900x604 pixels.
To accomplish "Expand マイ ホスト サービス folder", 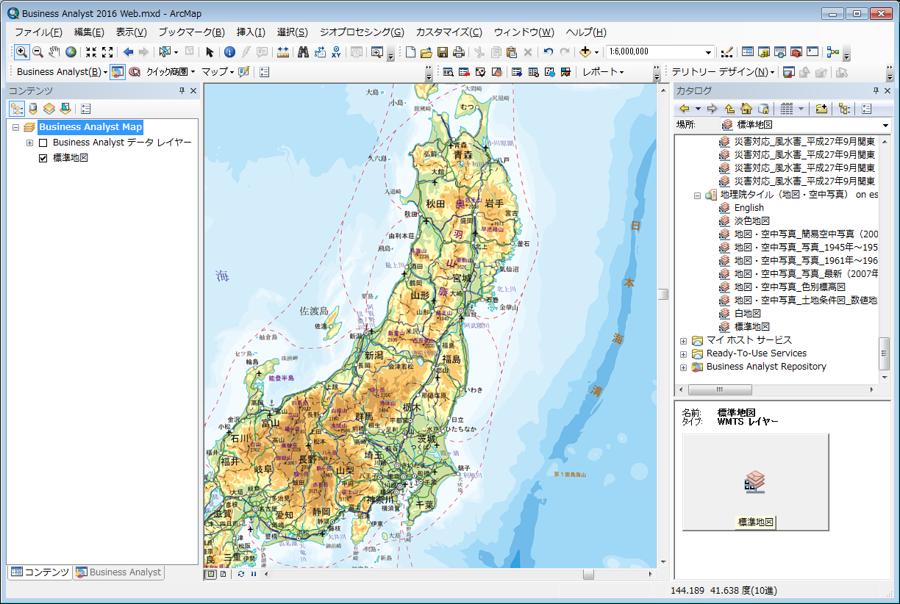I will coord(684,340).
